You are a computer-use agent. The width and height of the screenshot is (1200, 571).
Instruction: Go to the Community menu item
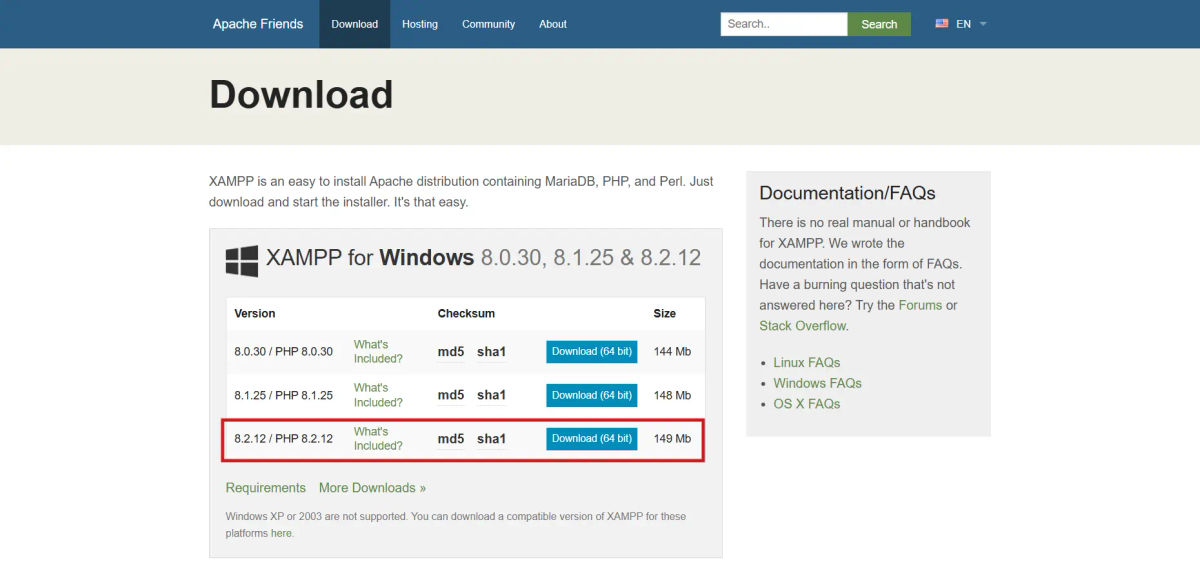click(488, 24)
